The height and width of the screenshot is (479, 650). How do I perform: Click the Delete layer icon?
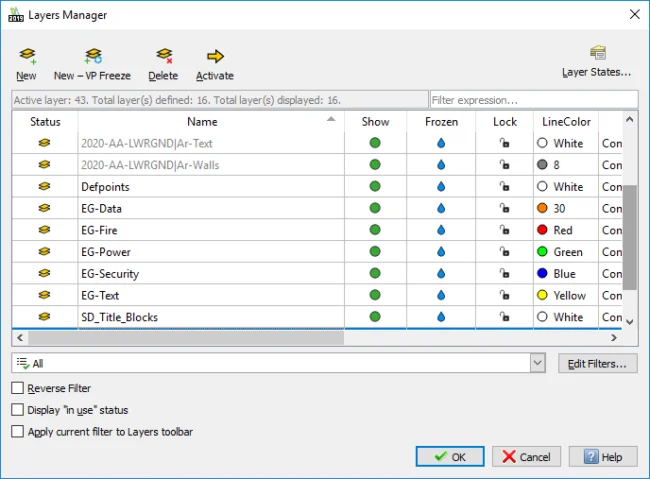[x=163, y=57]
